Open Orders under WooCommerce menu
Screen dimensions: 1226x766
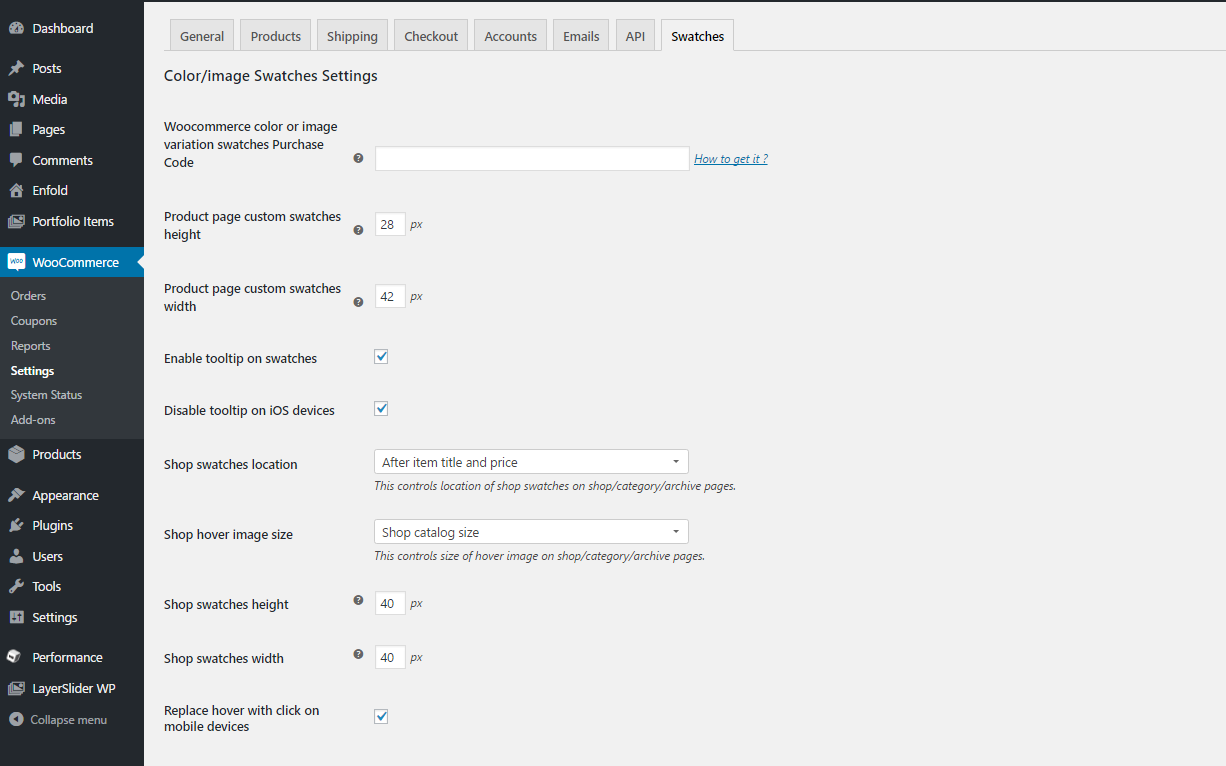click(28, 296)
